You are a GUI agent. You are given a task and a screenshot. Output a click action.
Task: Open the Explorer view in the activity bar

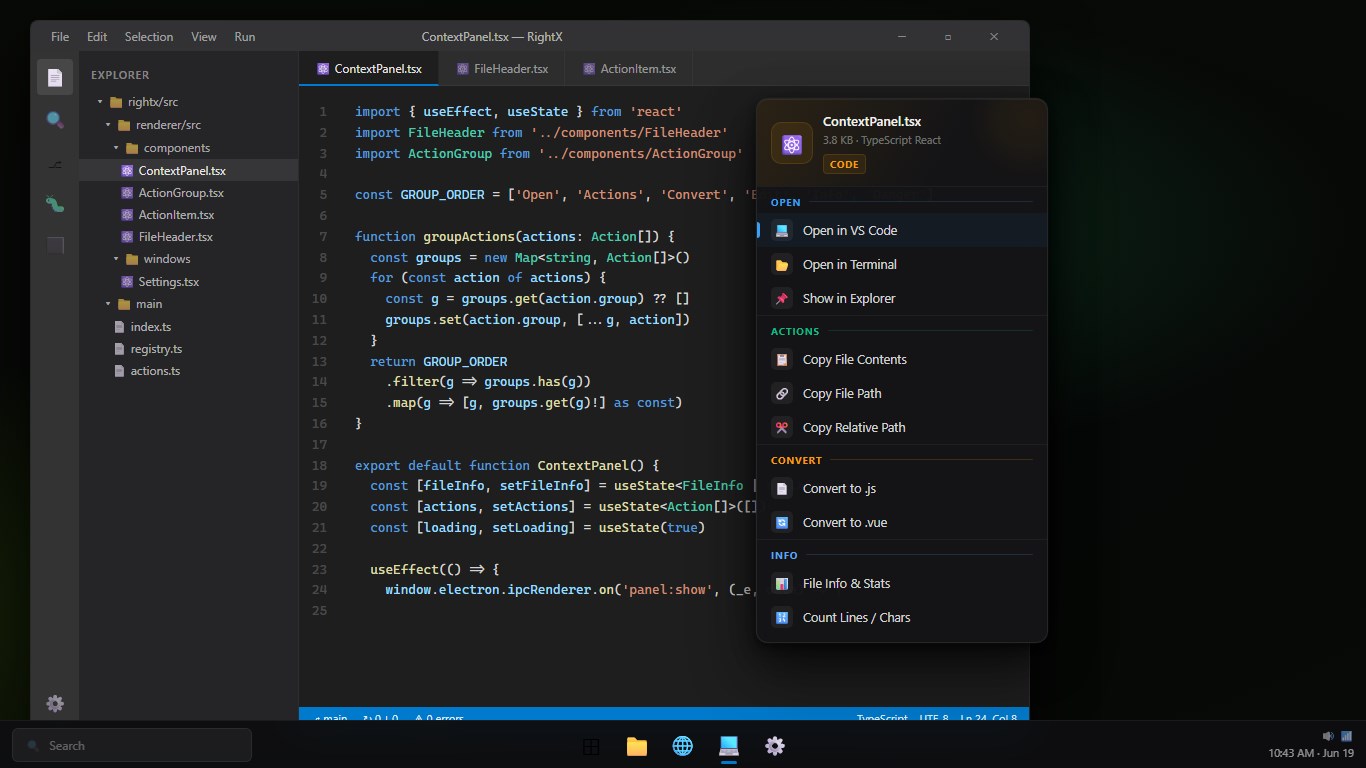click(x=55, y=77)
